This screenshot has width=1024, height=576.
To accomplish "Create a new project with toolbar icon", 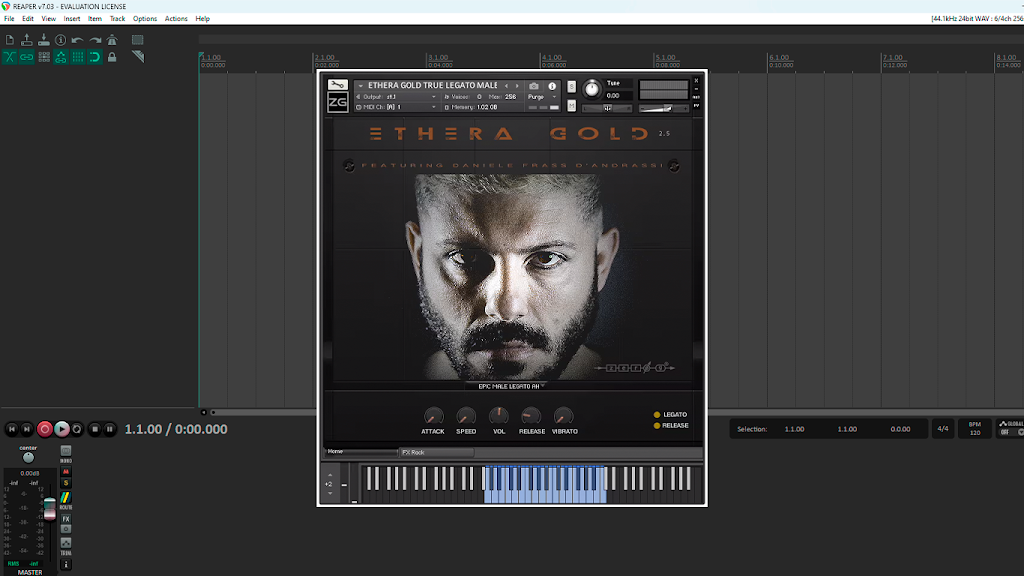I will click(10, 40).
